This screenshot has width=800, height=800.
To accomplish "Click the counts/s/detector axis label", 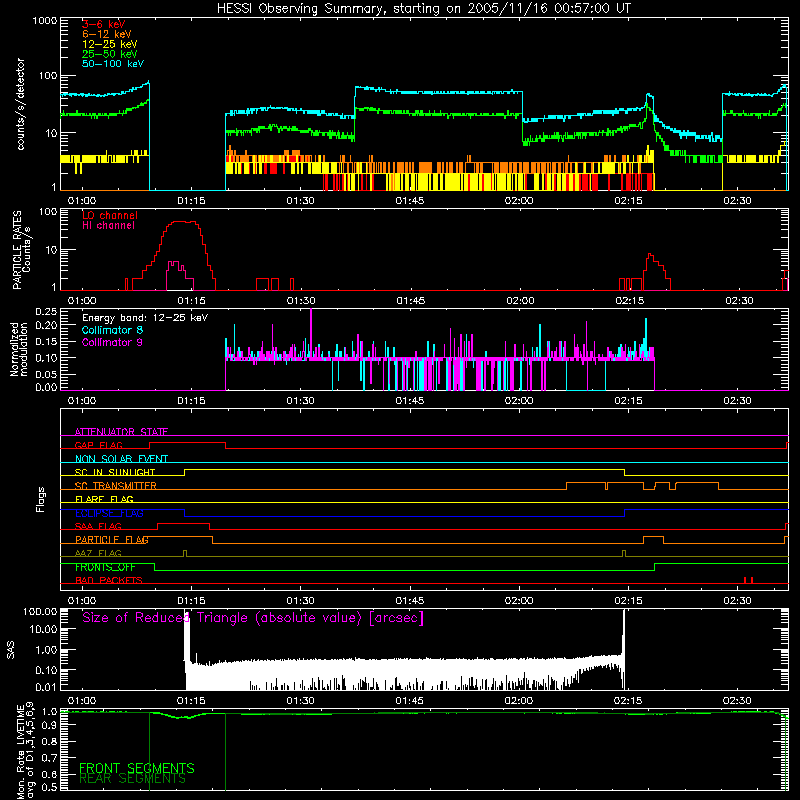I will 20,104.
